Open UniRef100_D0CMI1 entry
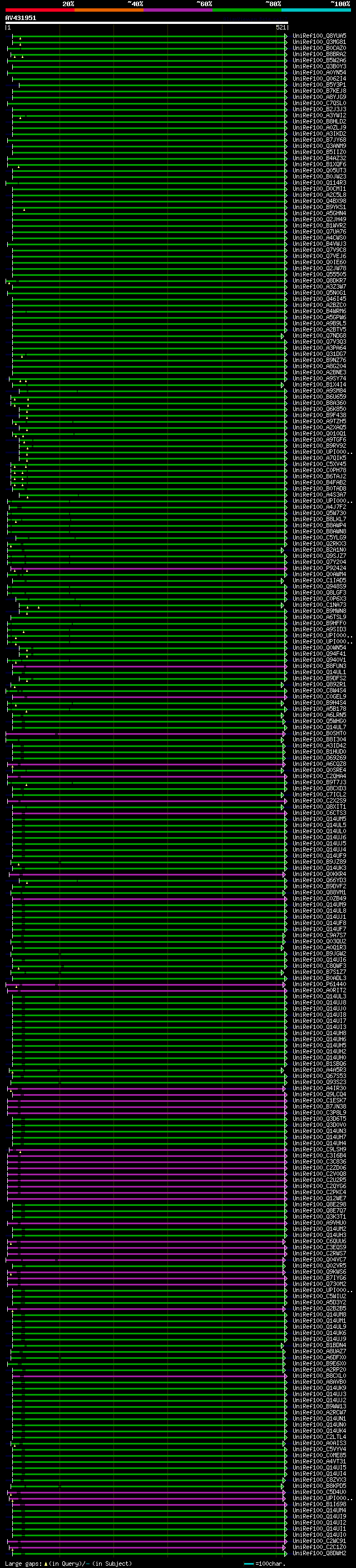The height and width of the screenshot is (1568, 356). click(x=319, y=189)
